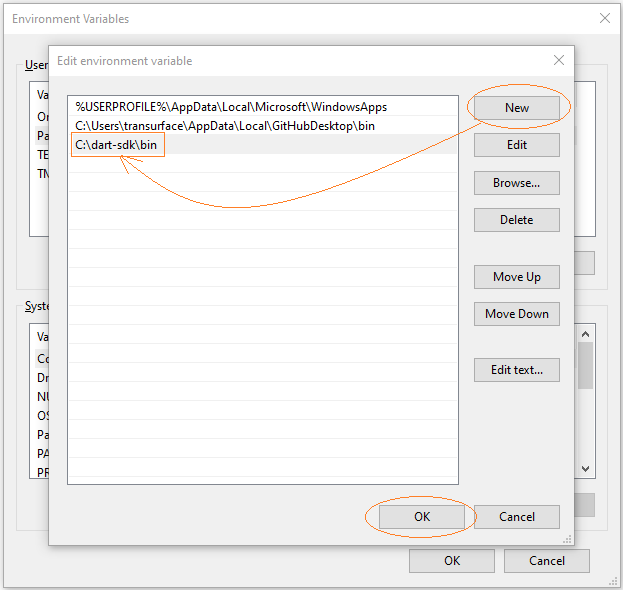Close the Edit environment variable dialog
The height and width of the screenshot is (590, 623).
coord(559,60)
